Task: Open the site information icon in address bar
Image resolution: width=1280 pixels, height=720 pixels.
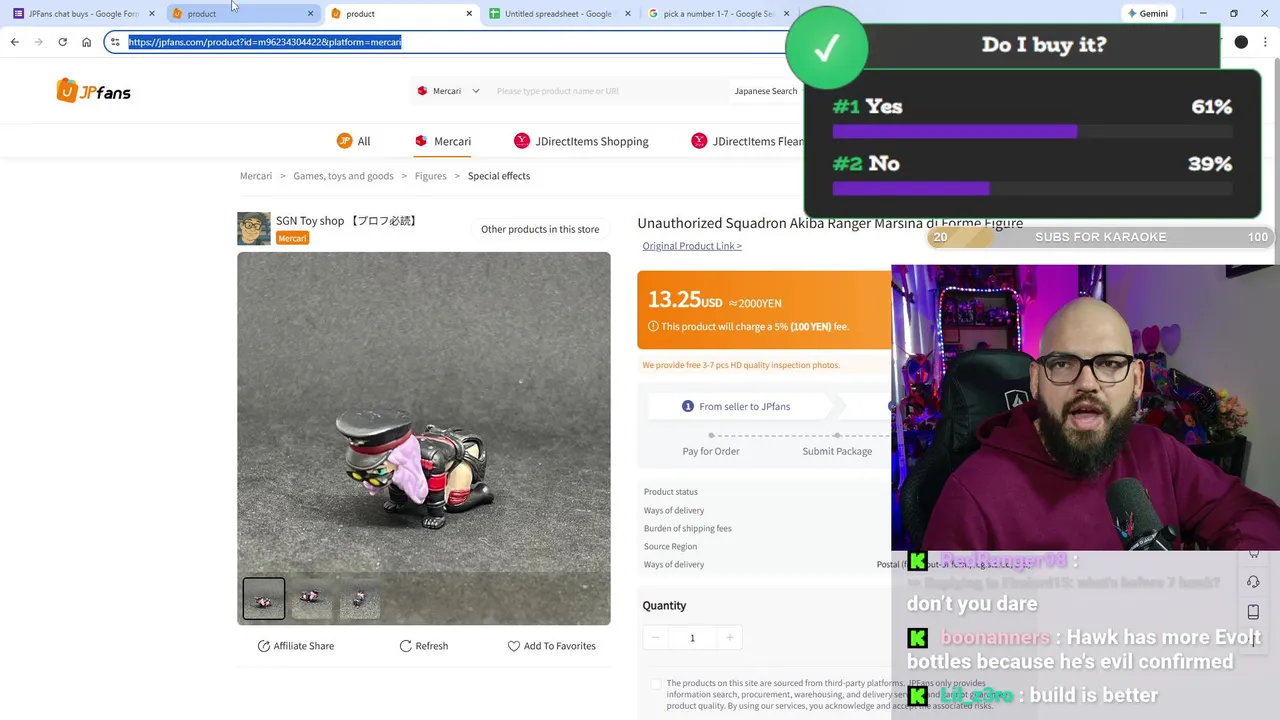Action: tap(115, 42)
